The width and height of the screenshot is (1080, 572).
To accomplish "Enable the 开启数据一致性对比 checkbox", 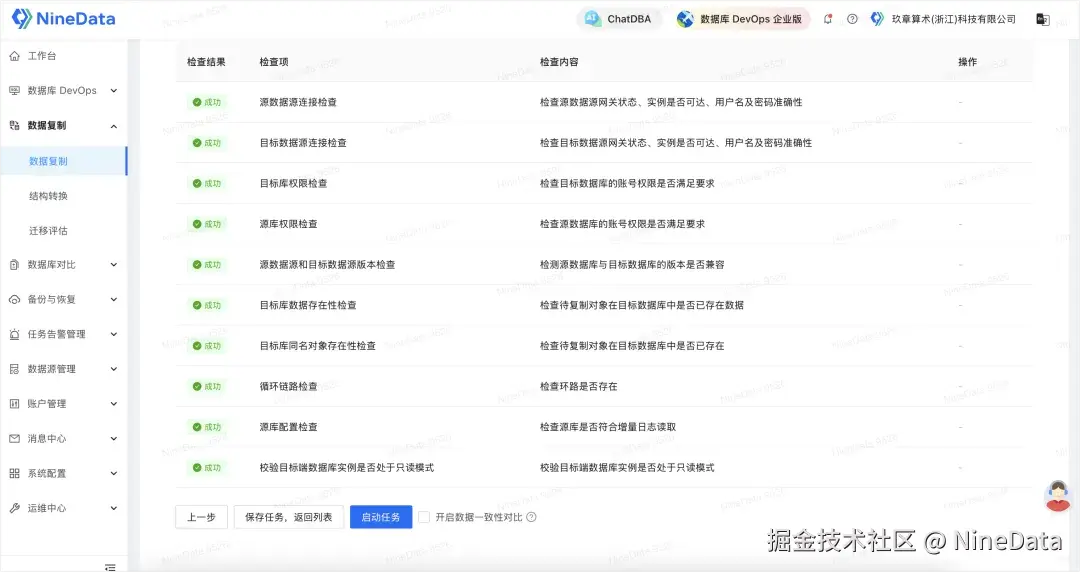I will pyautogui.click(x=424, y=517).
